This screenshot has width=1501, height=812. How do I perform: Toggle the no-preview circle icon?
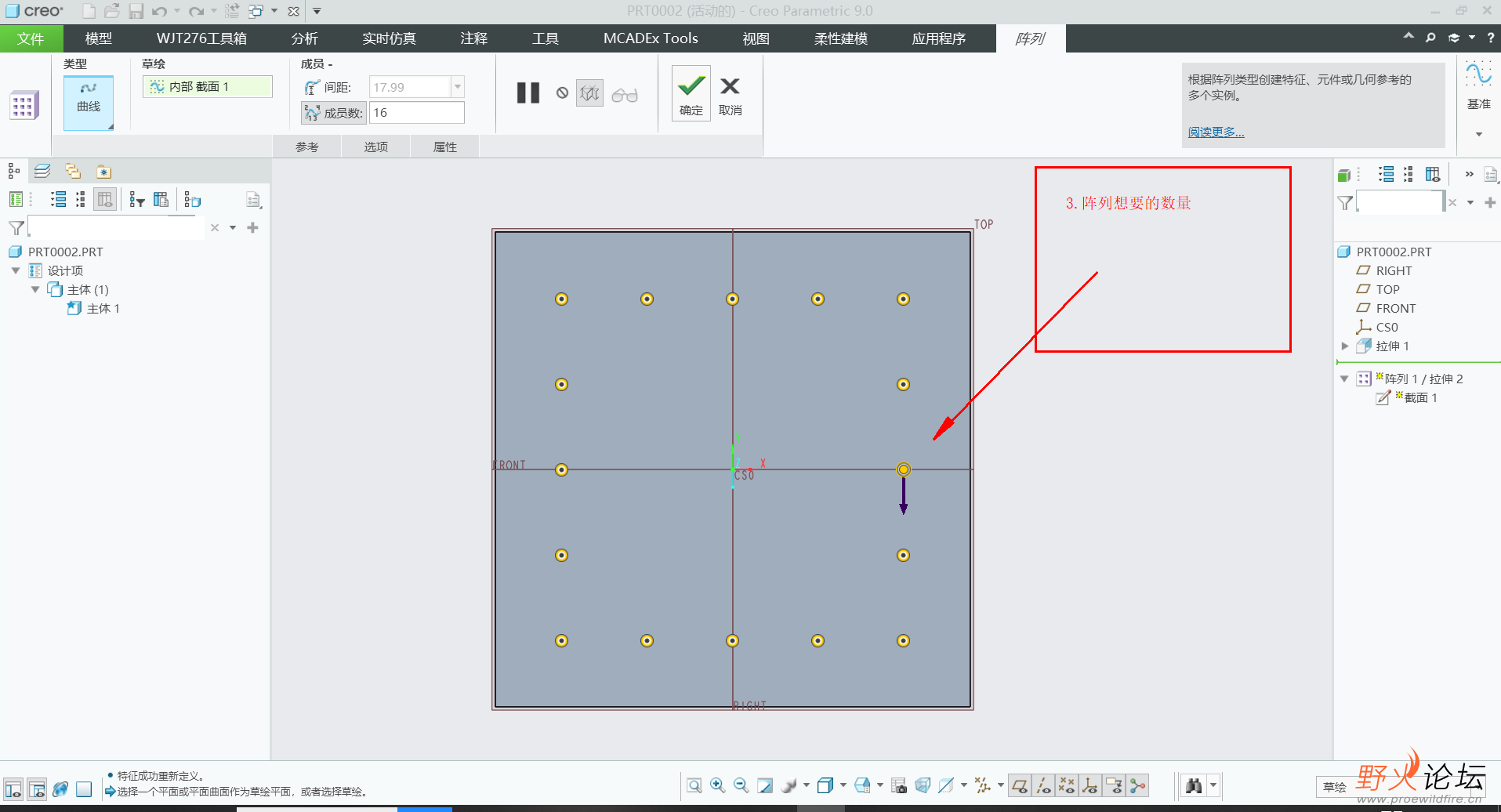click(x=562, y=93)
